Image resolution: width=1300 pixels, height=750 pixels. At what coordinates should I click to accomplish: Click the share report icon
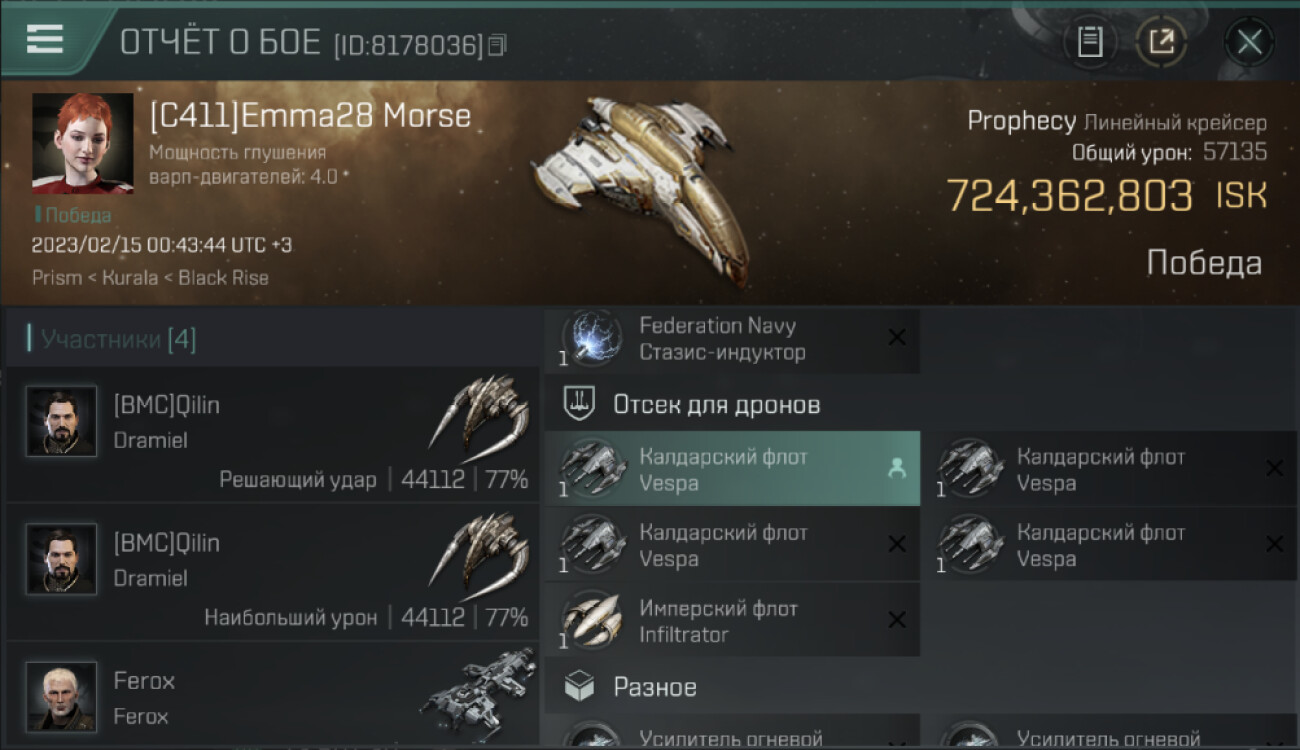1161,42
